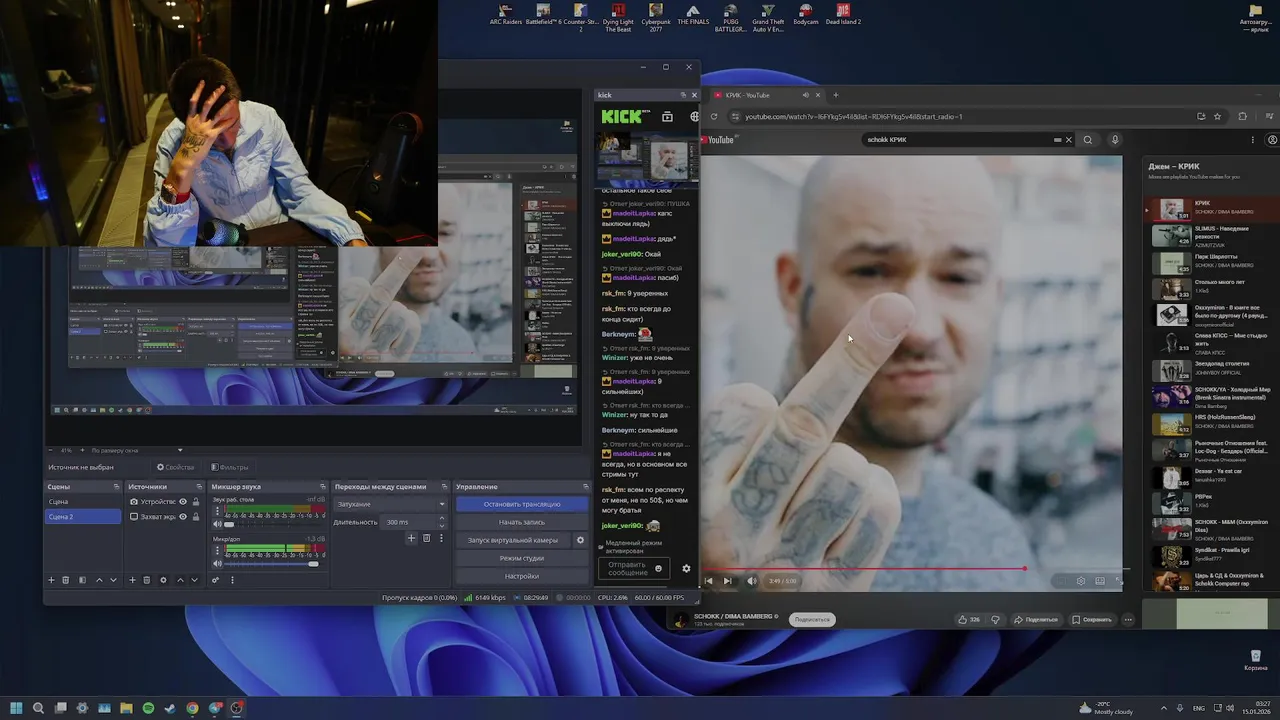The image size is (1280, 720).
Task: Adjust Звук раб. стола volume slider
Action: click(272, 524)
